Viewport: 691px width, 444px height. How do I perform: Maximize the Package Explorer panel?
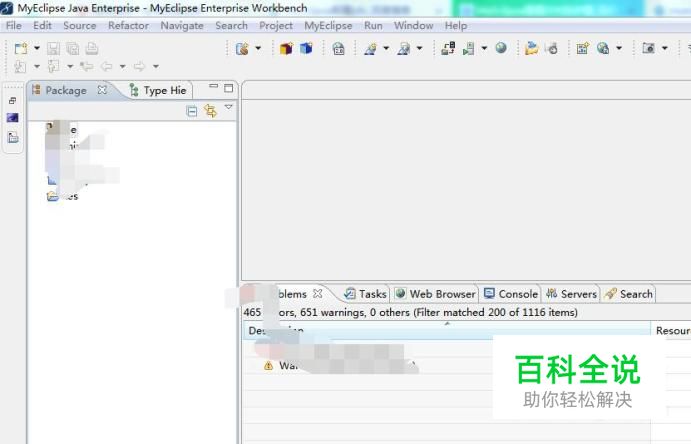pos(228,88)
